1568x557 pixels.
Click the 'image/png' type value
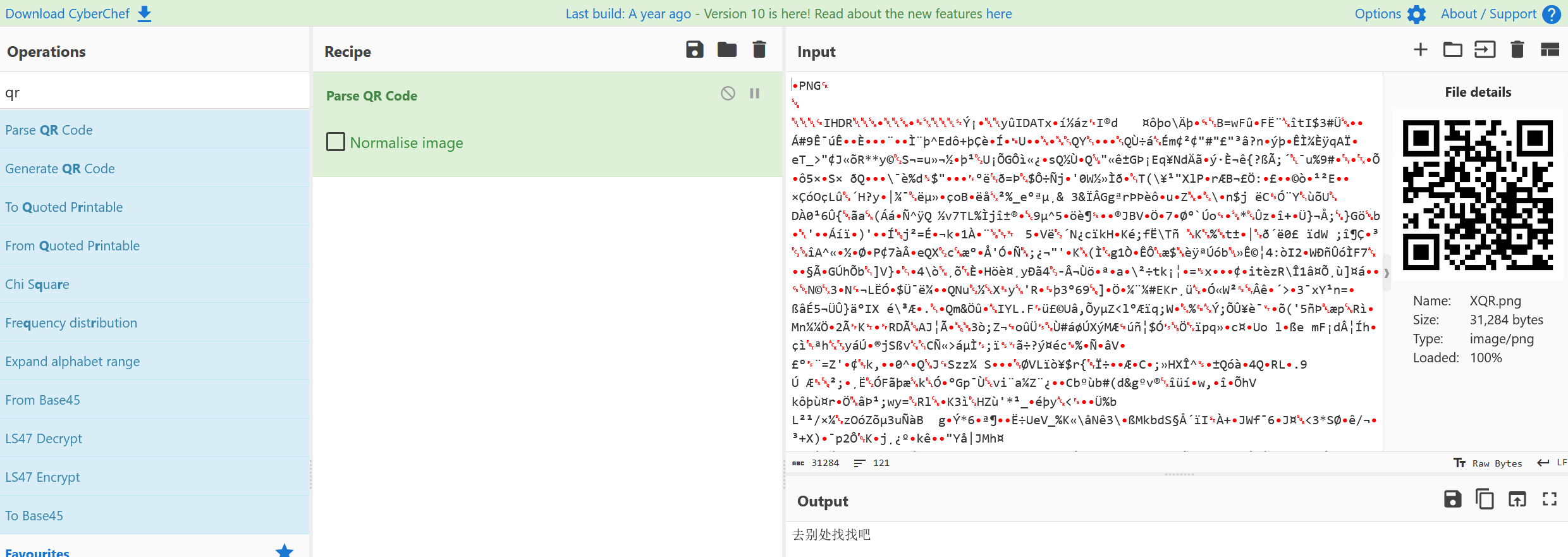pos(1502,339)
